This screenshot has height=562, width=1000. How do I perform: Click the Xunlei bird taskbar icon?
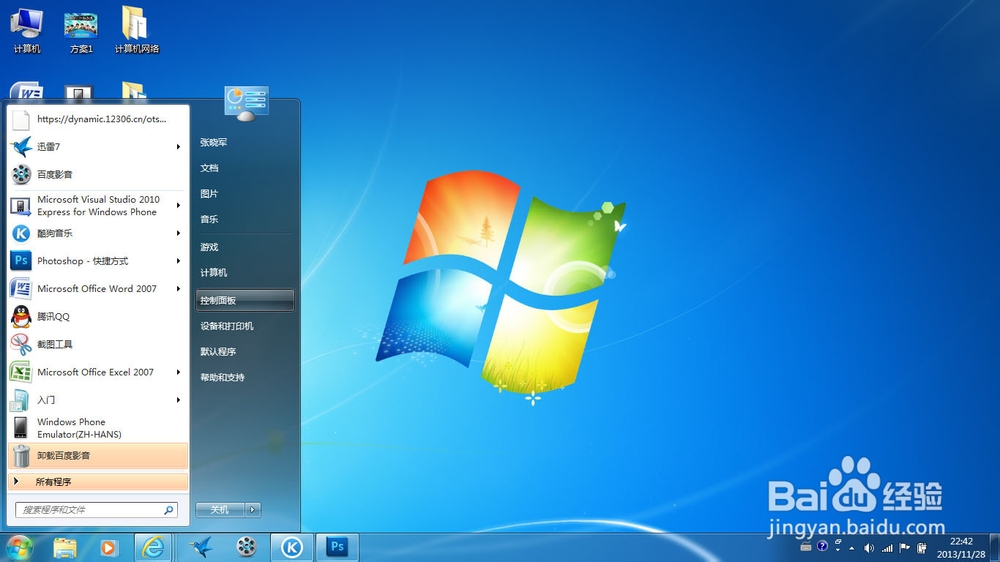202,547
